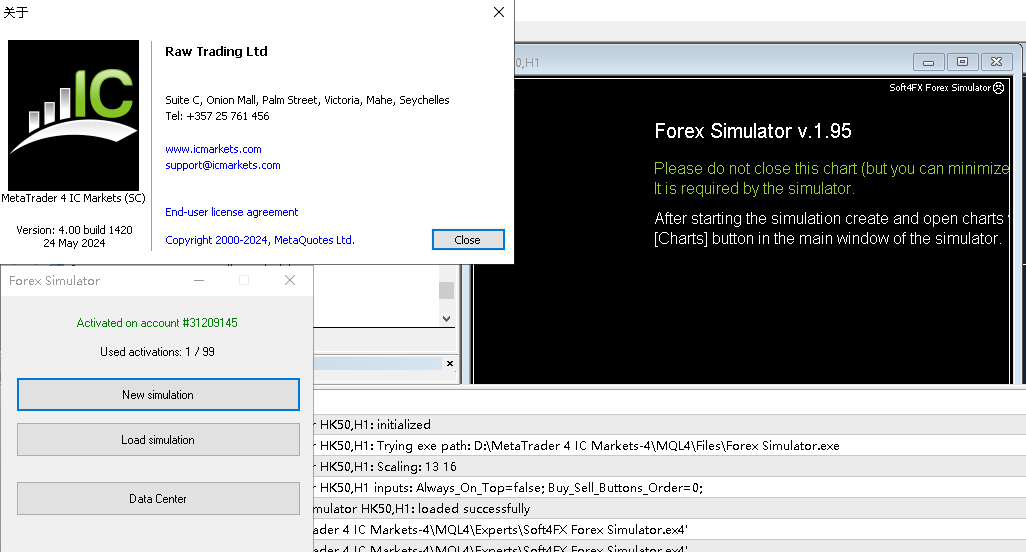Close the panel with small x icon
Screen dimensions: 1026x552
point(450,364)
